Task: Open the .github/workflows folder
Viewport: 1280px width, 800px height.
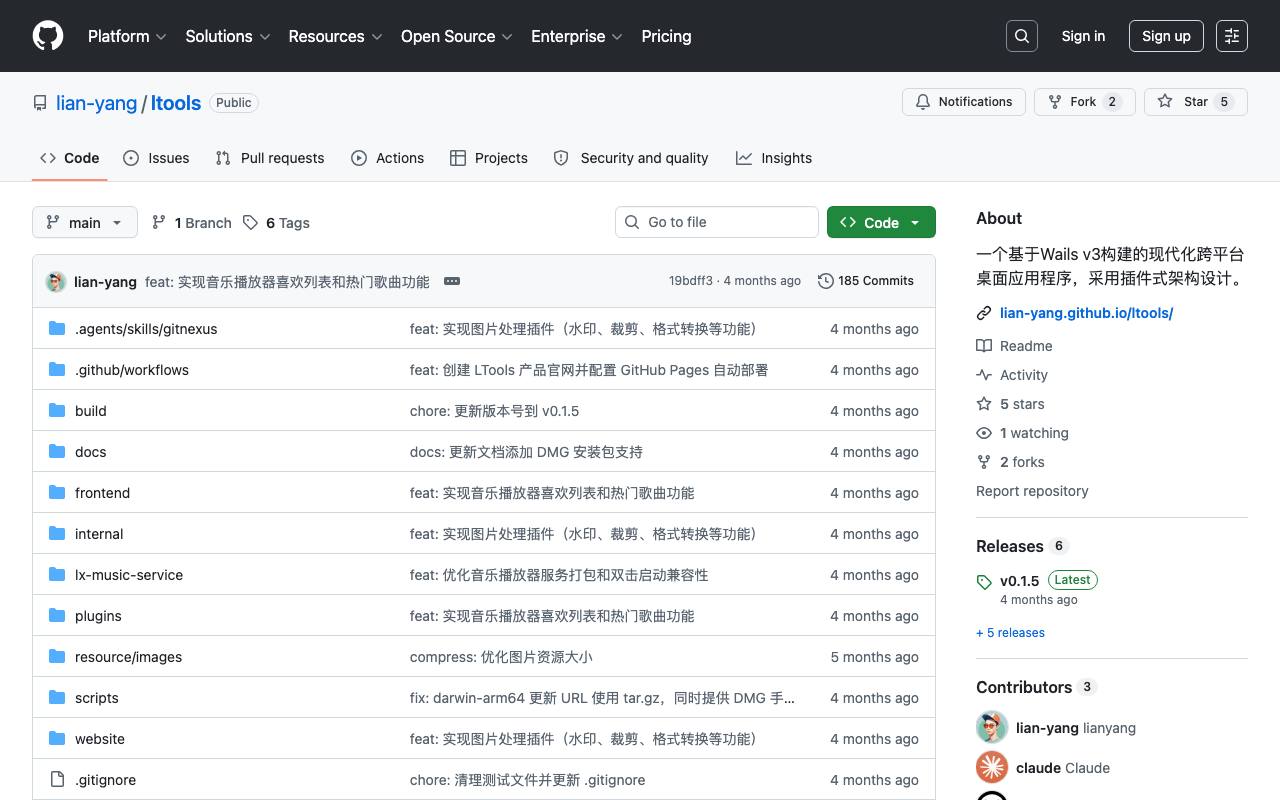Action: [x=132, y=370]
